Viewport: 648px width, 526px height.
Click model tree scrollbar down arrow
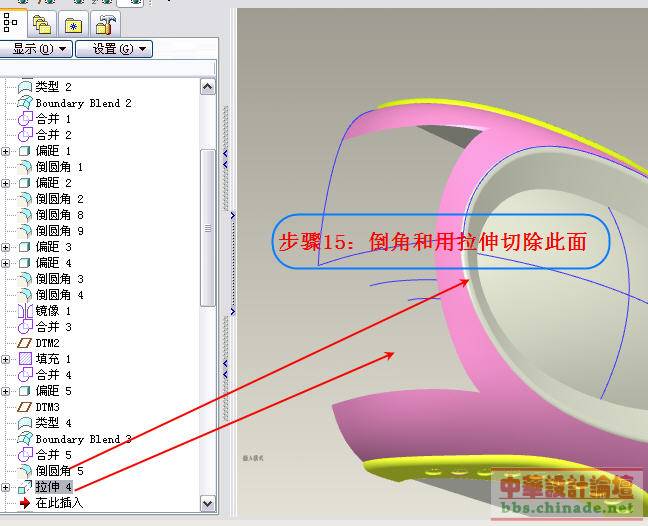click(x=207, y=504)
